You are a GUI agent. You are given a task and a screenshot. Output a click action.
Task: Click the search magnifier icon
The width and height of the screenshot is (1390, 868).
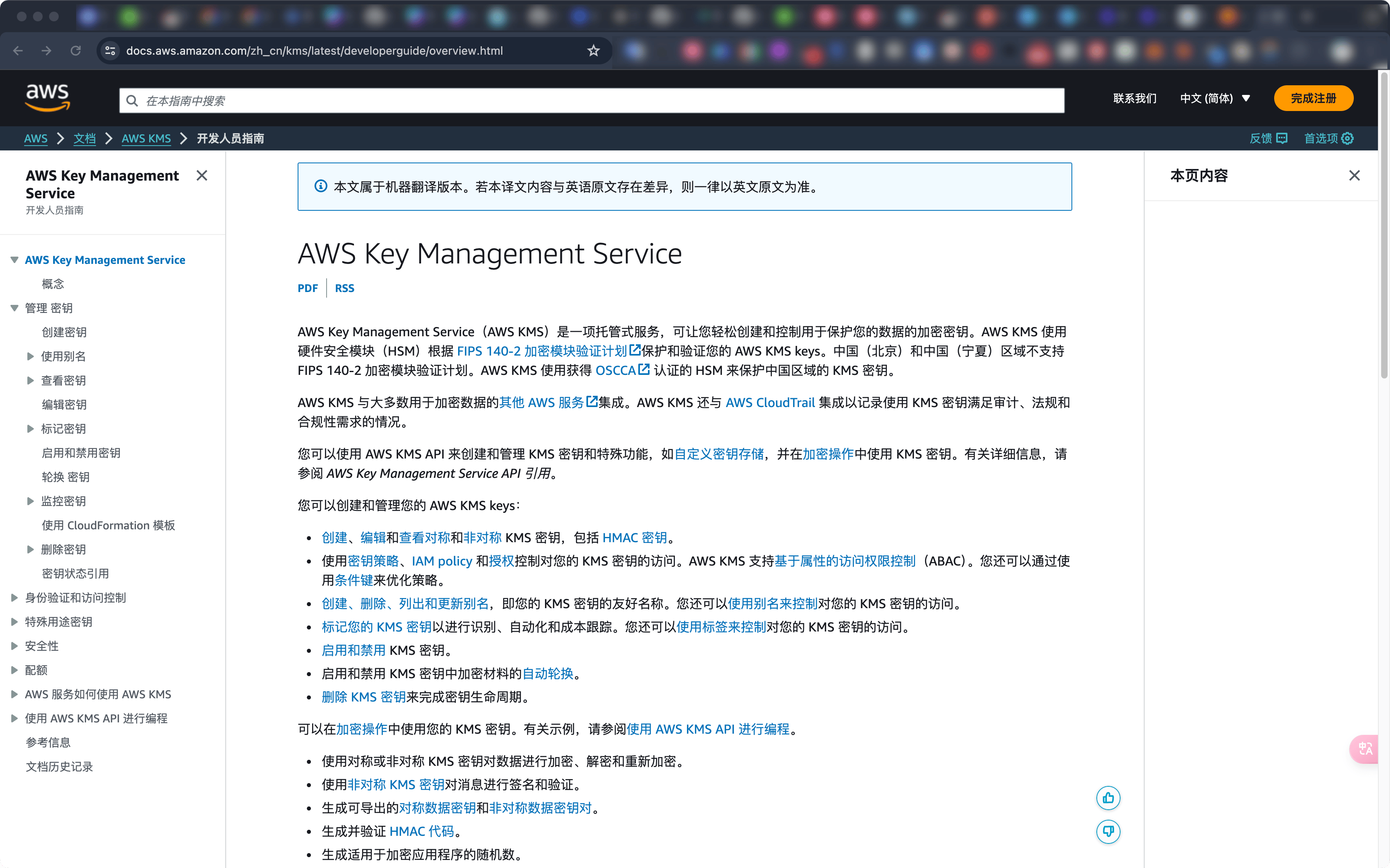(132, 101)
